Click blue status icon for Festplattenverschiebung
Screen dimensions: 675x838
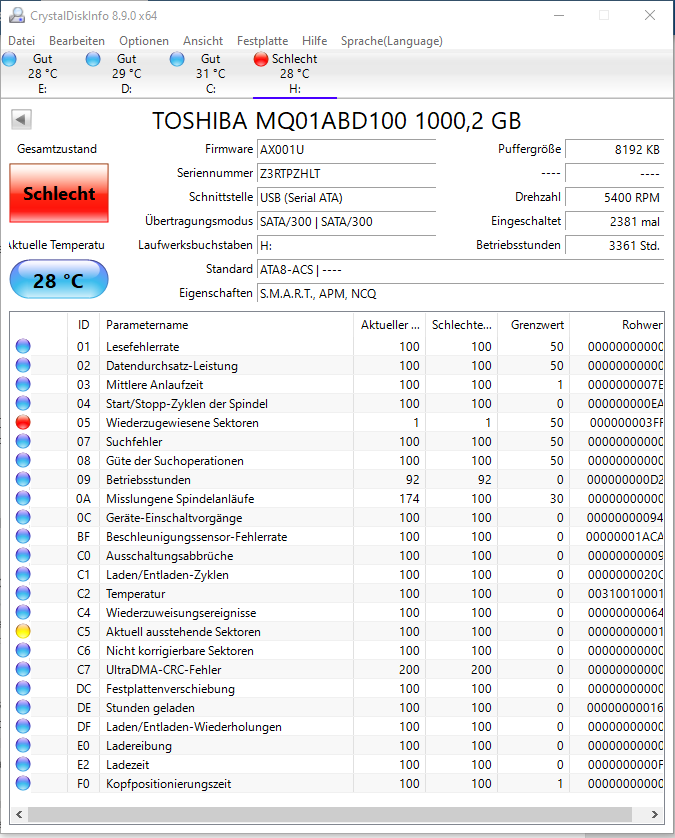23,688
